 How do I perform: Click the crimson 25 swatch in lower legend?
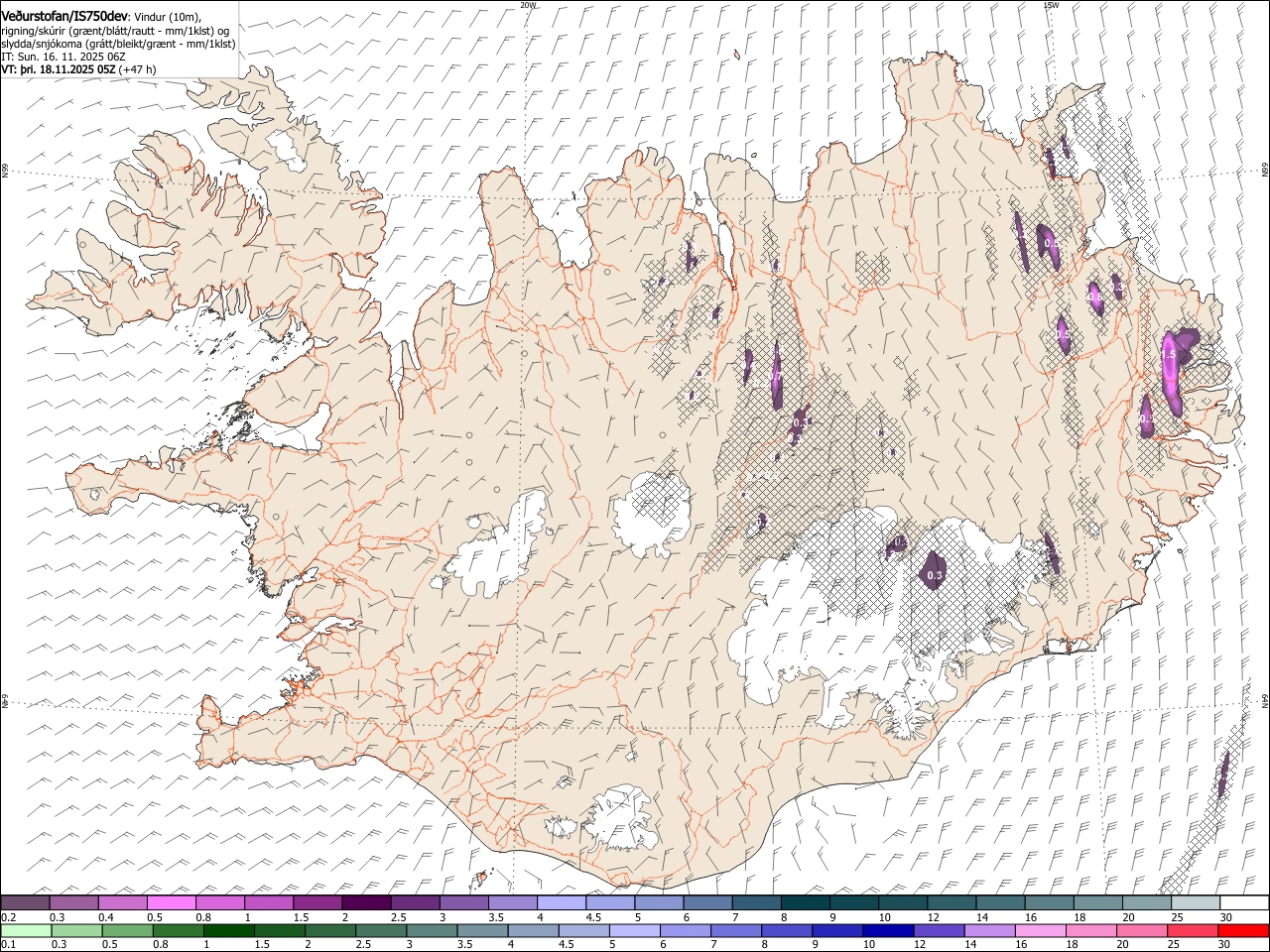1192,931
